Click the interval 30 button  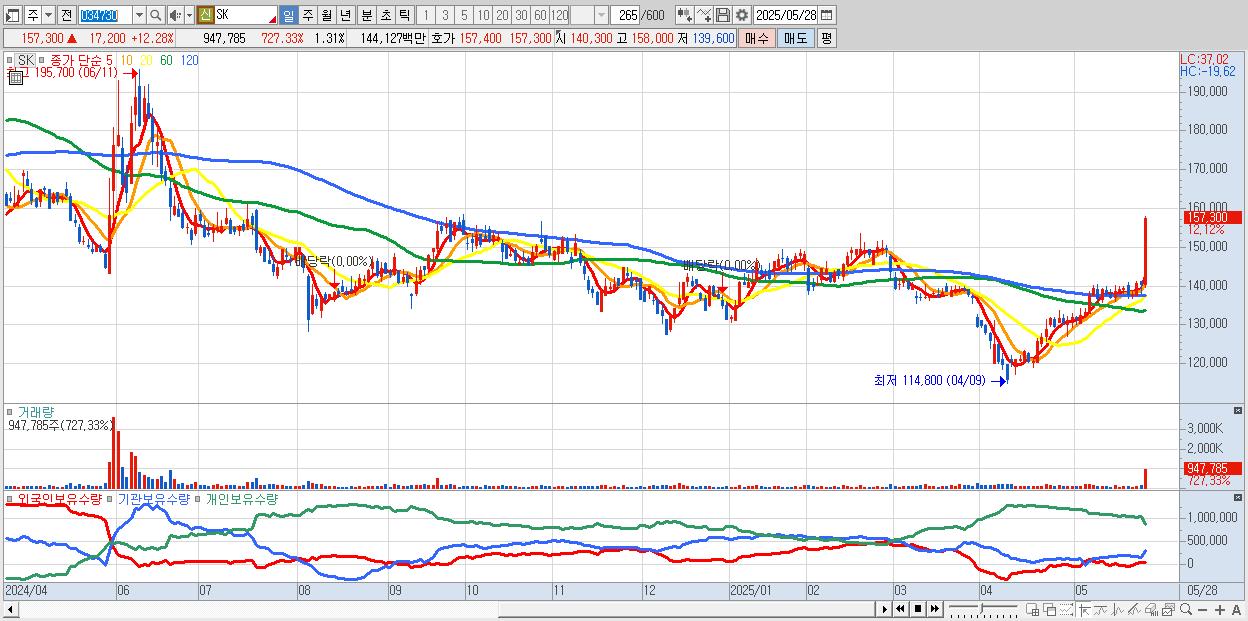click(521, 15)
